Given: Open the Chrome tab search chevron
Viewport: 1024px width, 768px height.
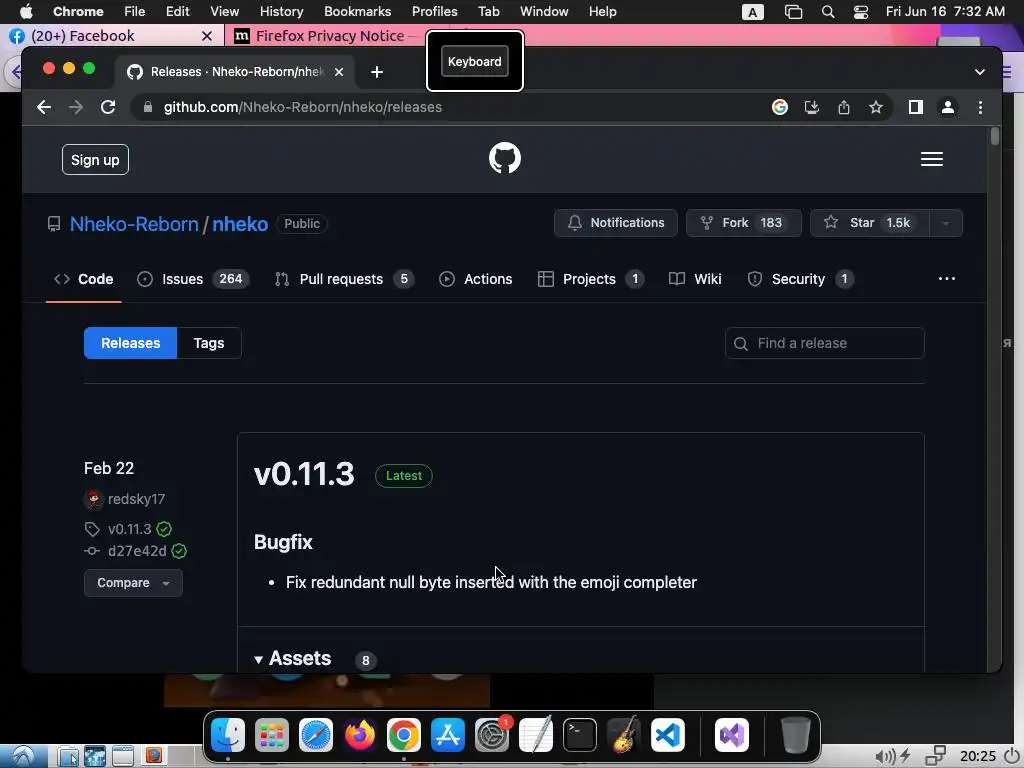Looking at the screenshot, I should [x=980, y=72].
